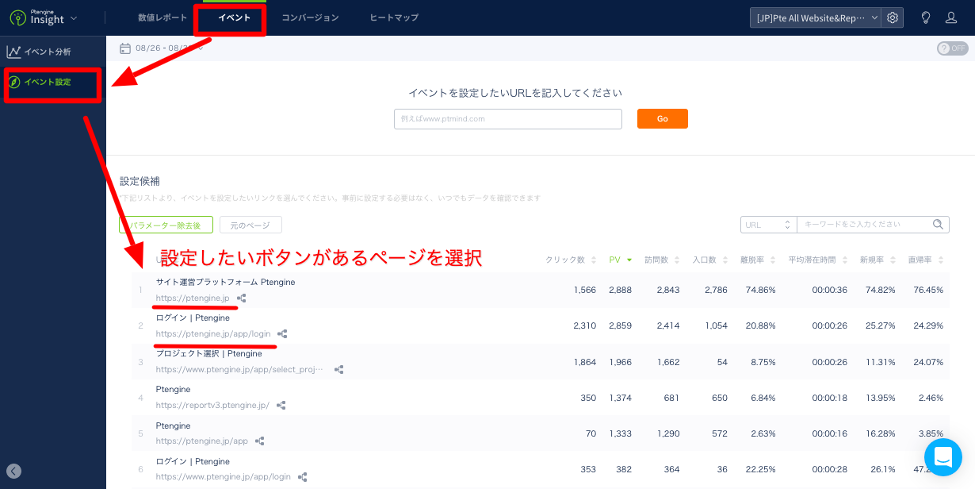The height and width of the screenshot is (490, 976).
Task: Click share icon beside reportv3.ptengine.jp
Action: click(x=281, y=405)
